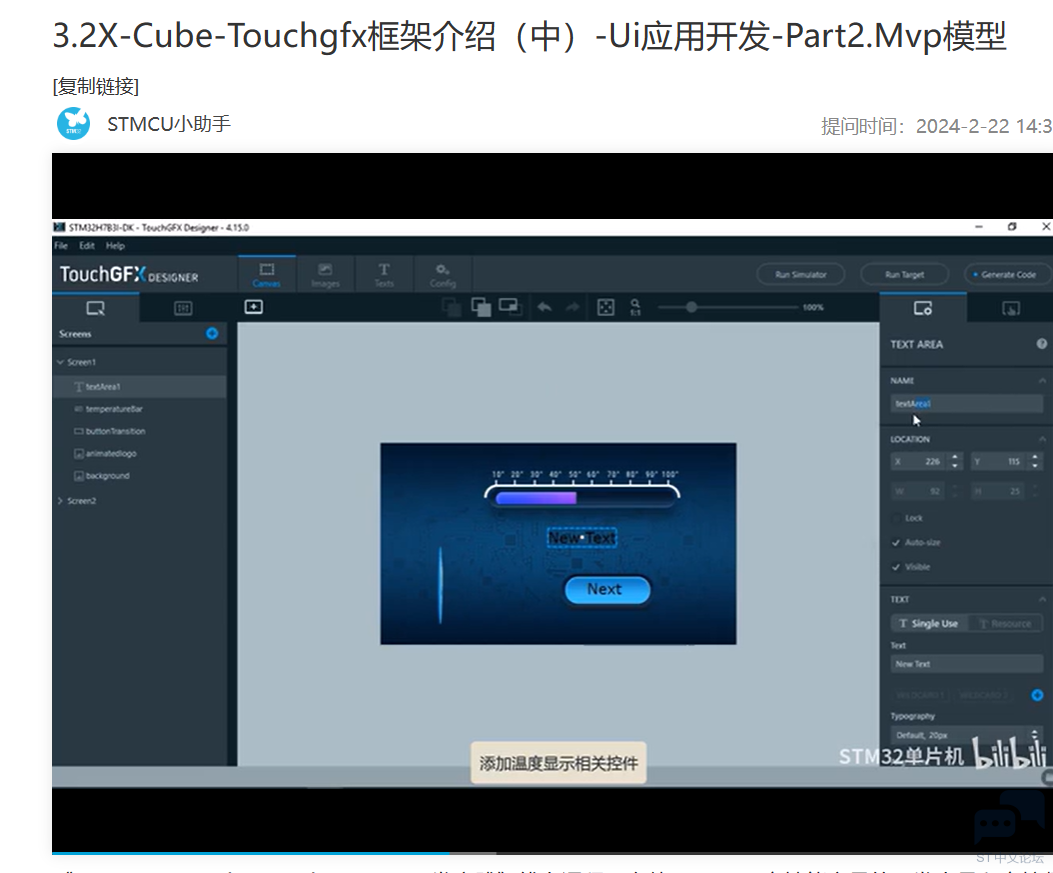Collapse the NAME section chevron
Screen dimensions: 1053x873
point(1042,381)
